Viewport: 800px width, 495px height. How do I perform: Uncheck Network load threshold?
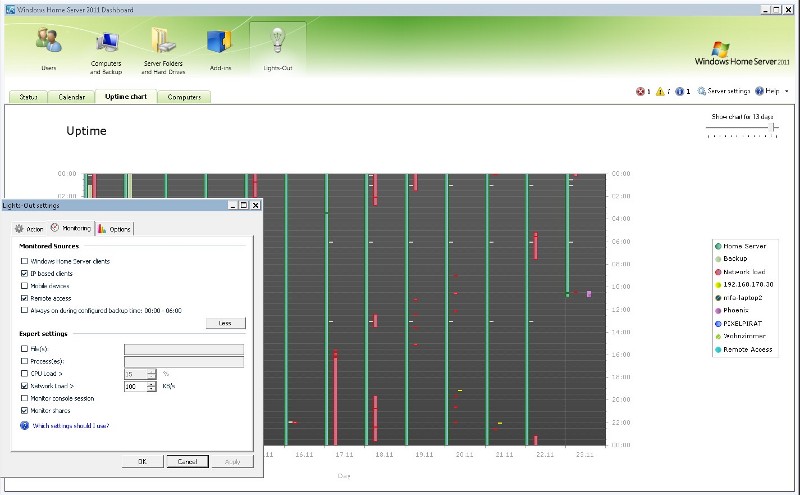24,386
